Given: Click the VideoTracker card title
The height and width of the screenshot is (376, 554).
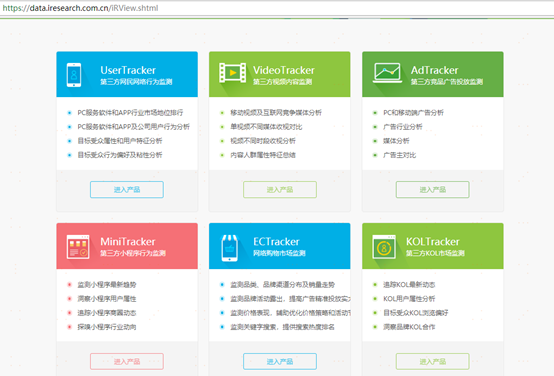Looking at the screenshot, I should (284, 70).
